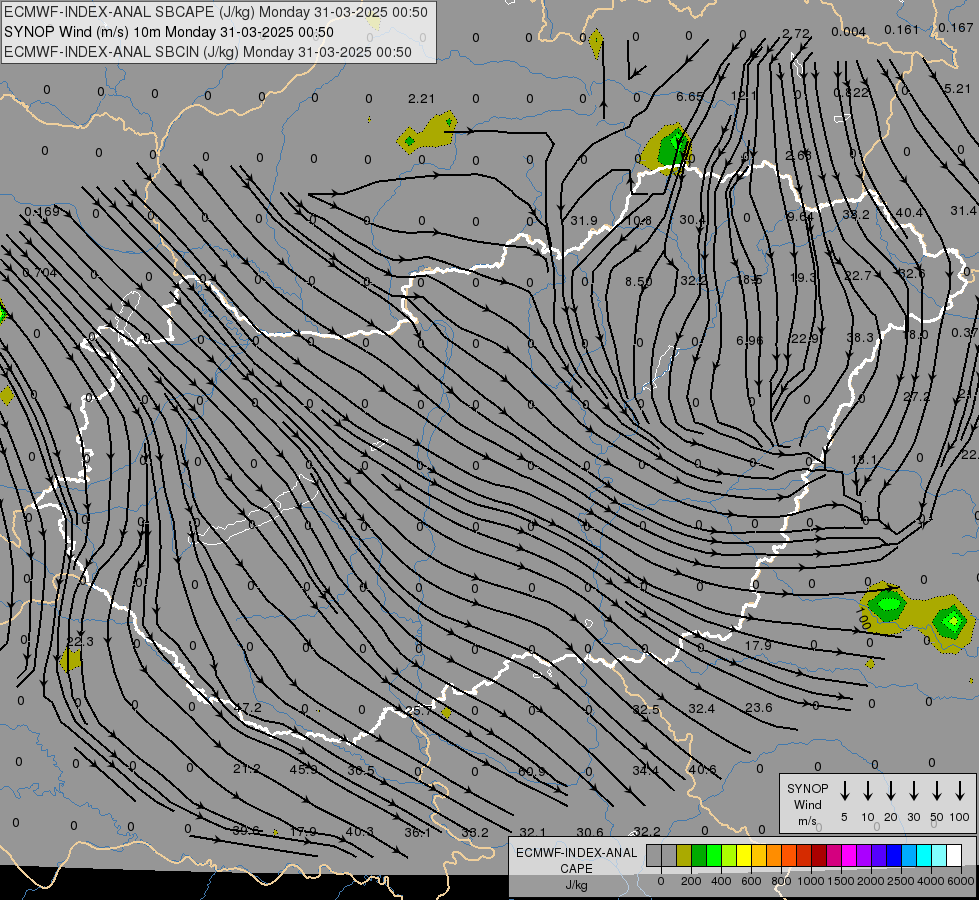Select the dark green CAPE legend swatch
The width and height of the screenshot is (979, 900).
(x=699, y=855)
